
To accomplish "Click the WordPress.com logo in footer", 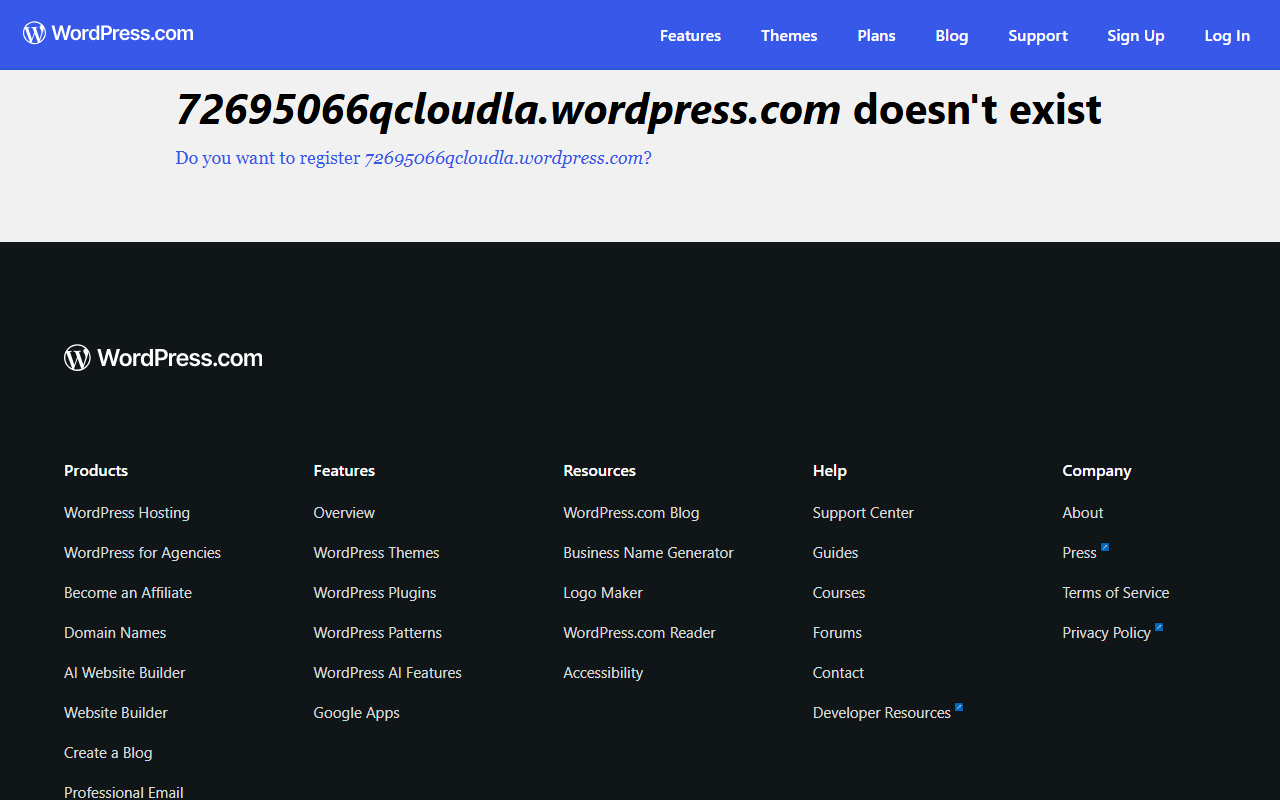I will (163, 358).
